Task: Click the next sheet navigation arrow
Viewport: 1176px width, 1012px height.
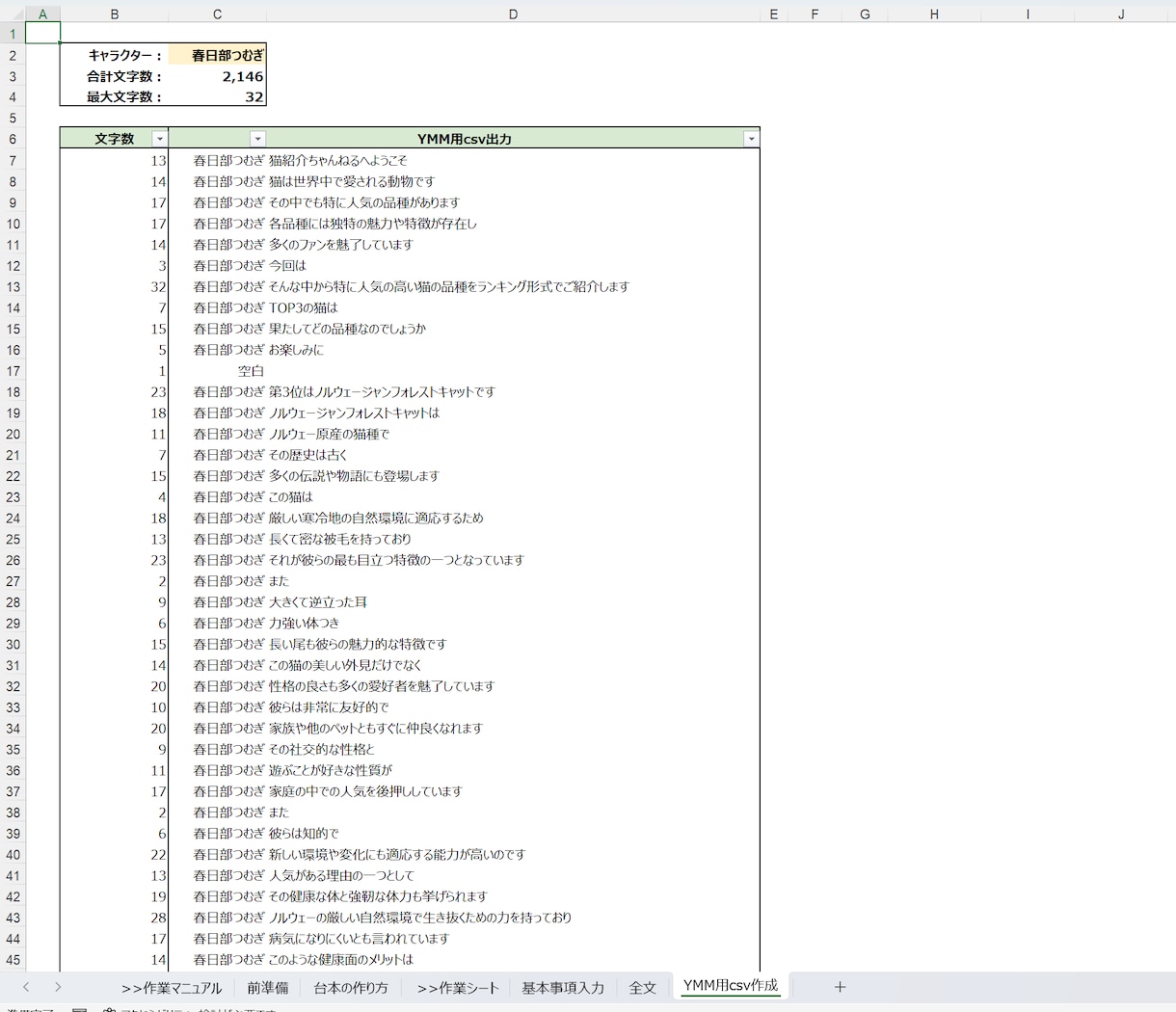Action: coord(58,987)
